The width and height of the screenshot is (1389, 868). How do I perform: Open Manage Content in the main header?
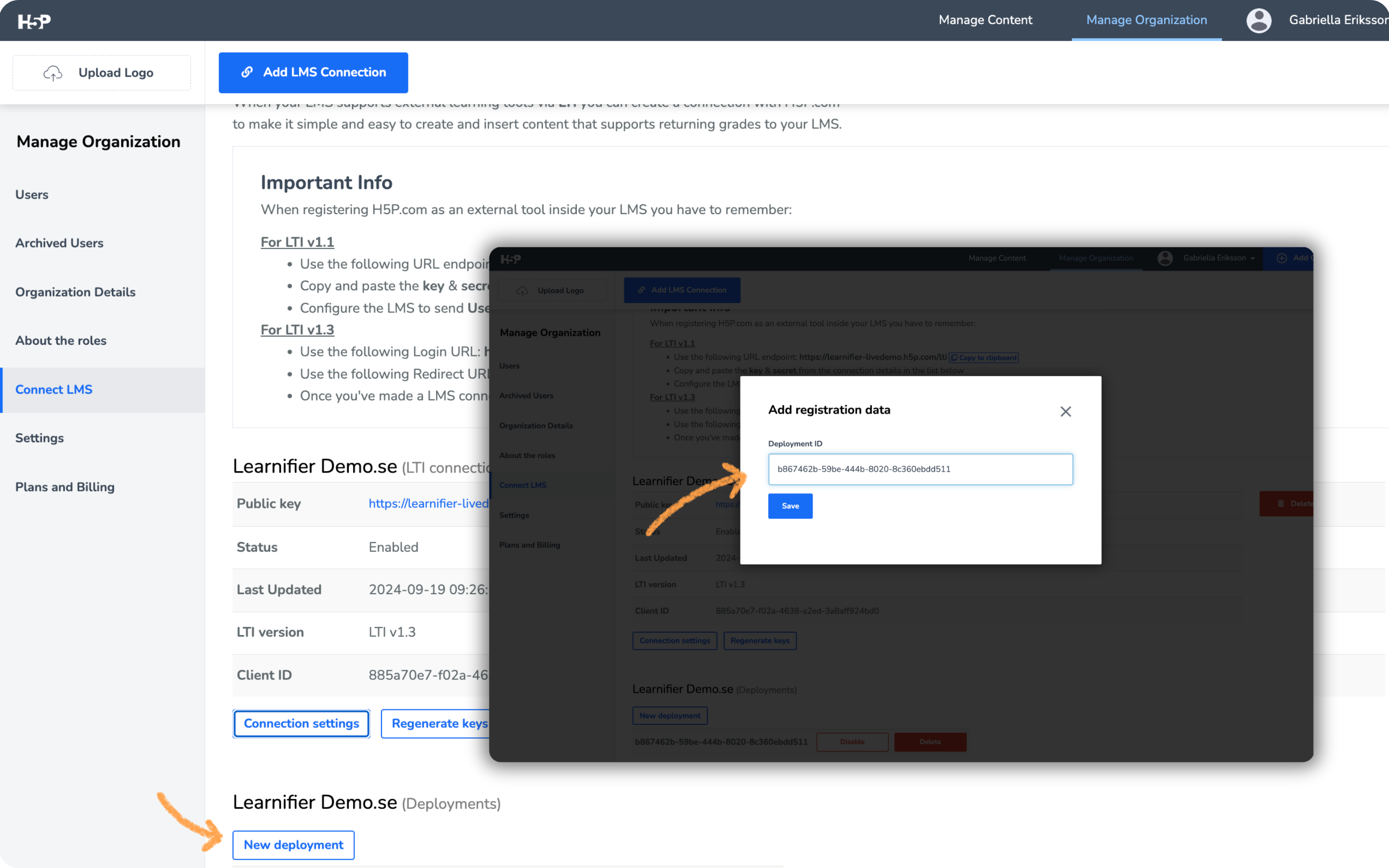click(985, 20)
